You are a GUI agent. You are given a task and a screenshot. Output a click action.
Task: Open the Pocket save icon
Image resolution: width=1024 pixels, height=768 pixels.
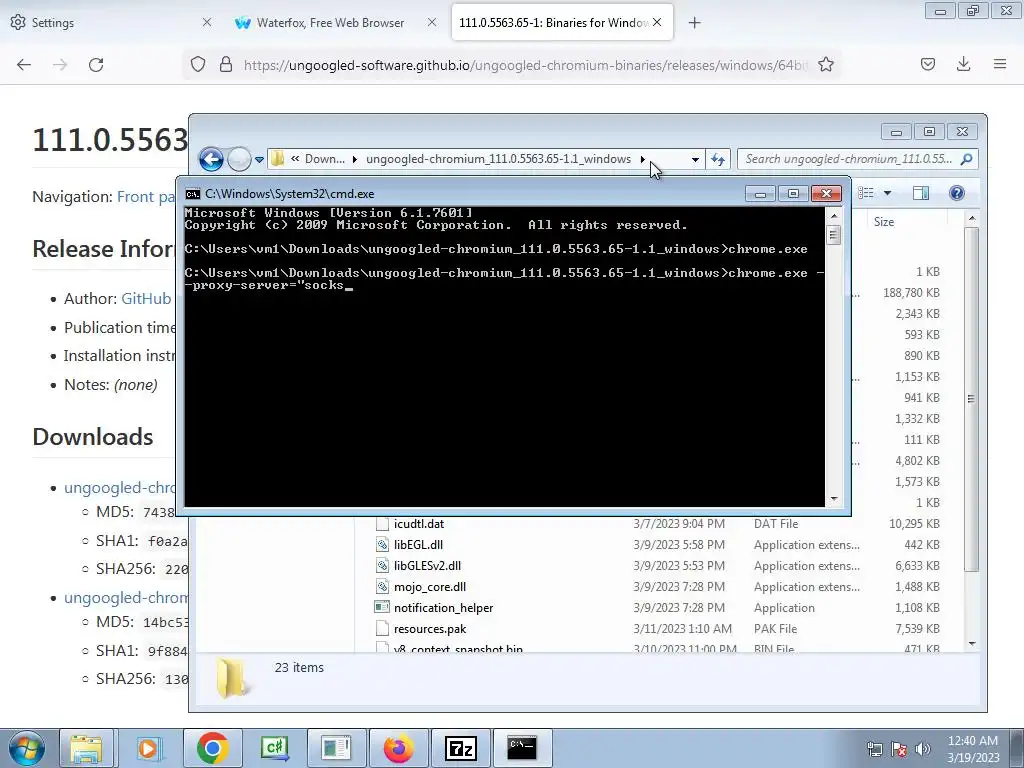(x=927, y=64)
